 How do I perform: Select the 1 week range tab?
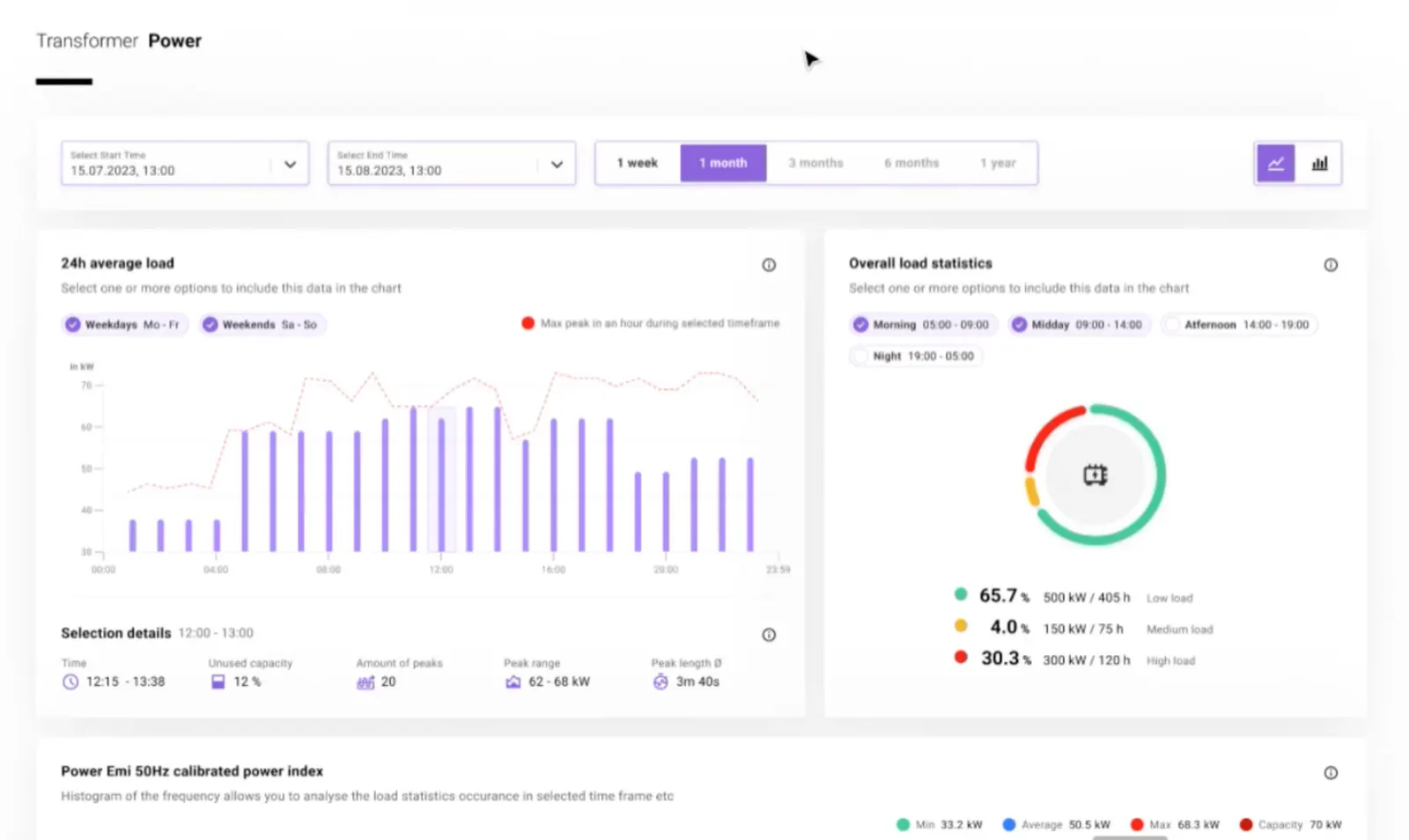pyautogui.click(x=638, y=163)
